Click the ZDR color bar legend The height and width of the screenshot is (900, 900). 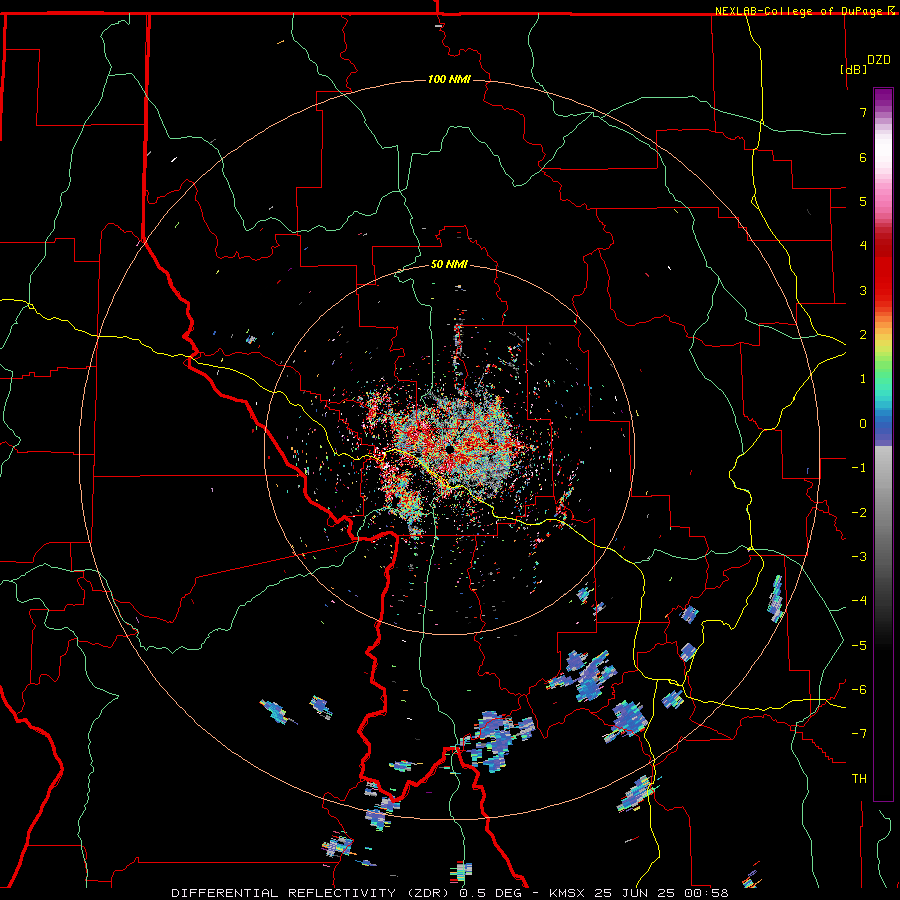(x=883, y=444)
